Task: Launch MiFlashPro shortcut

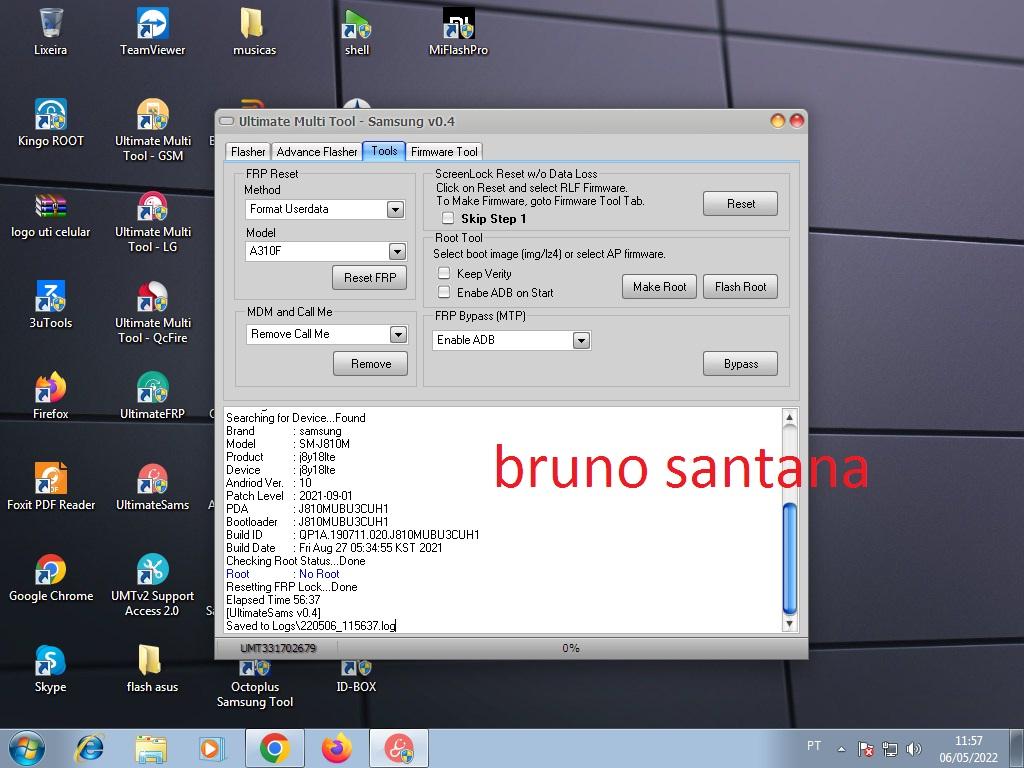Action: (458, 31)
